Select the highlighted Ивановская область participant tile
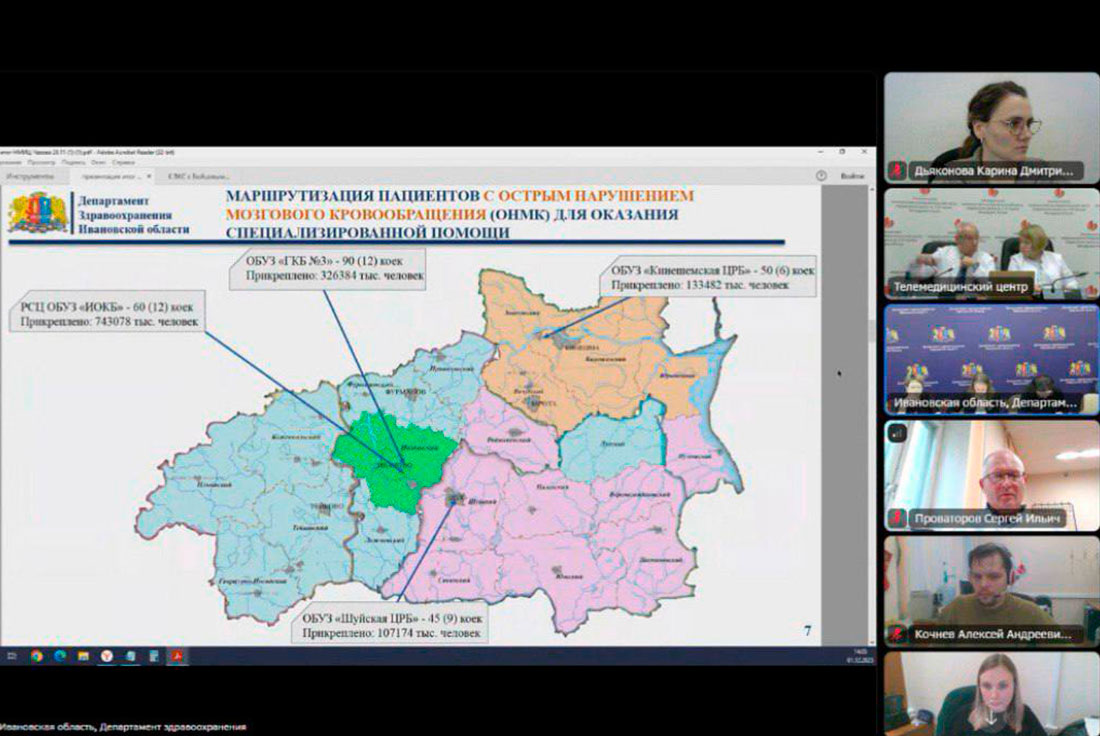This screenshot has width=1100, height=736. tap(991, 359)
